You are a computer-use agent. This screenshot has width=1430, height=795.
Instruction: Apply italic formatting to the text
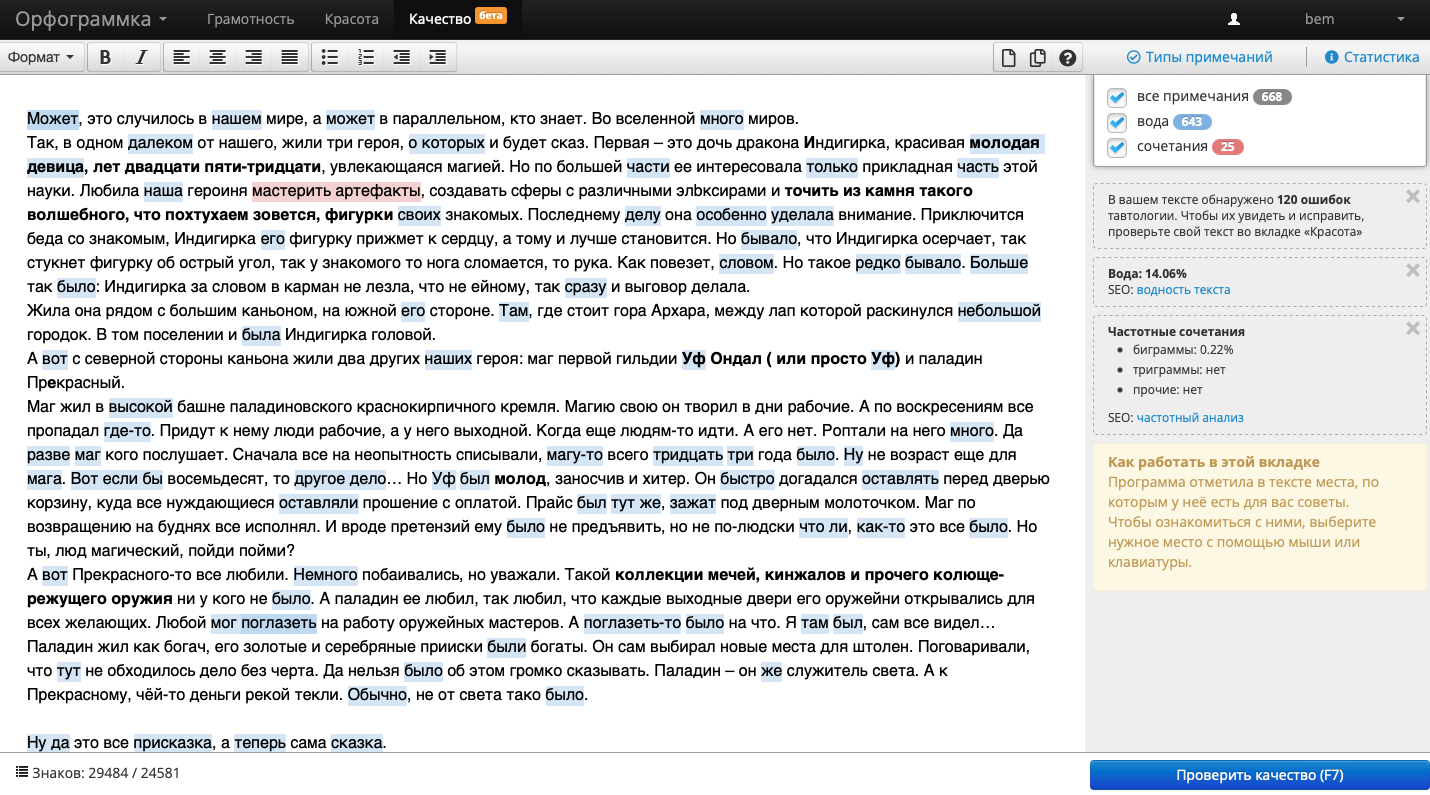(141, 57)
